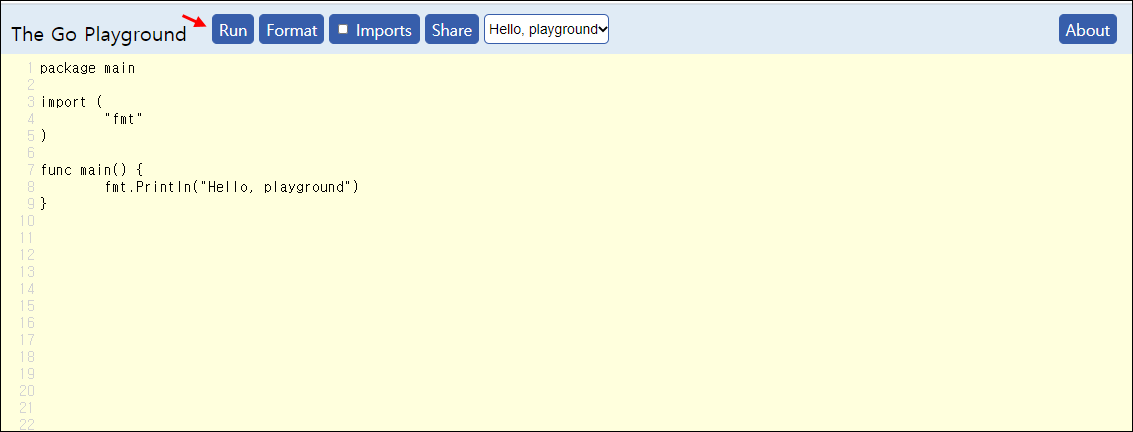Click The Go Playground title
This screenshot has height=432, width=1133.
click(x=99, y=34)
